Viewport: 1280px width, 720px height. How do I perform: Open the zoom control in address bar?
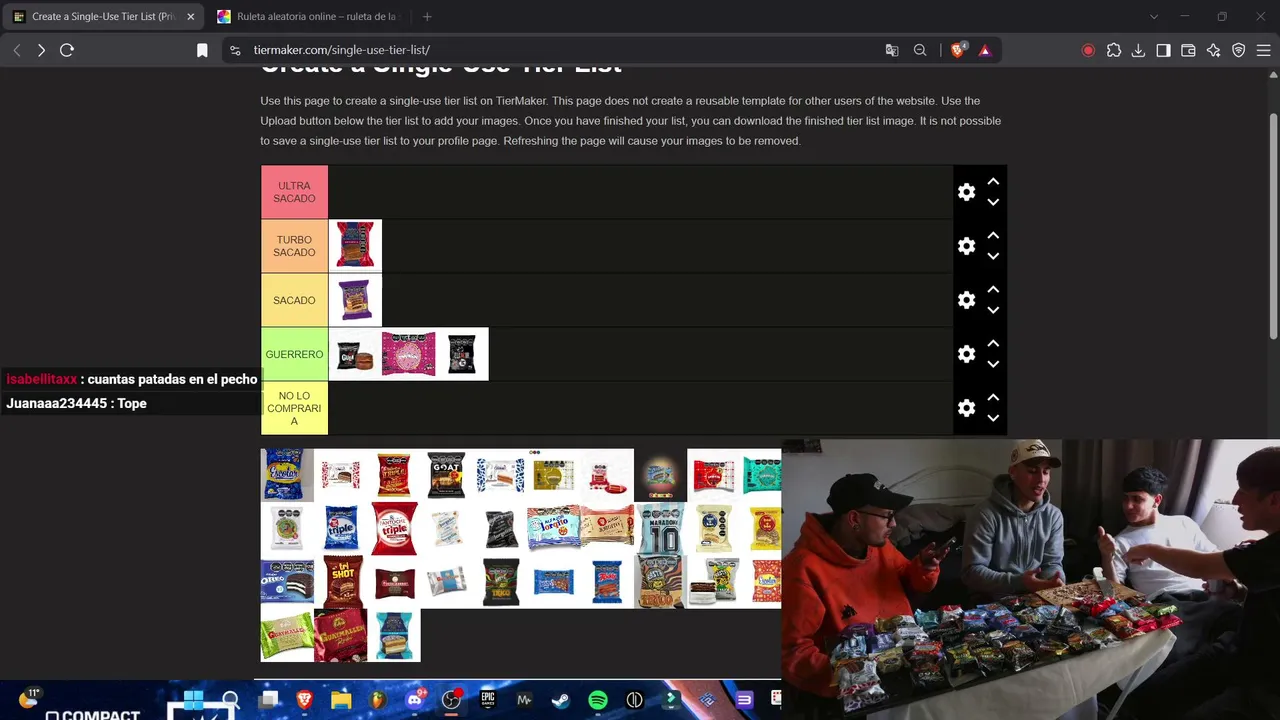tap(920, 50)
